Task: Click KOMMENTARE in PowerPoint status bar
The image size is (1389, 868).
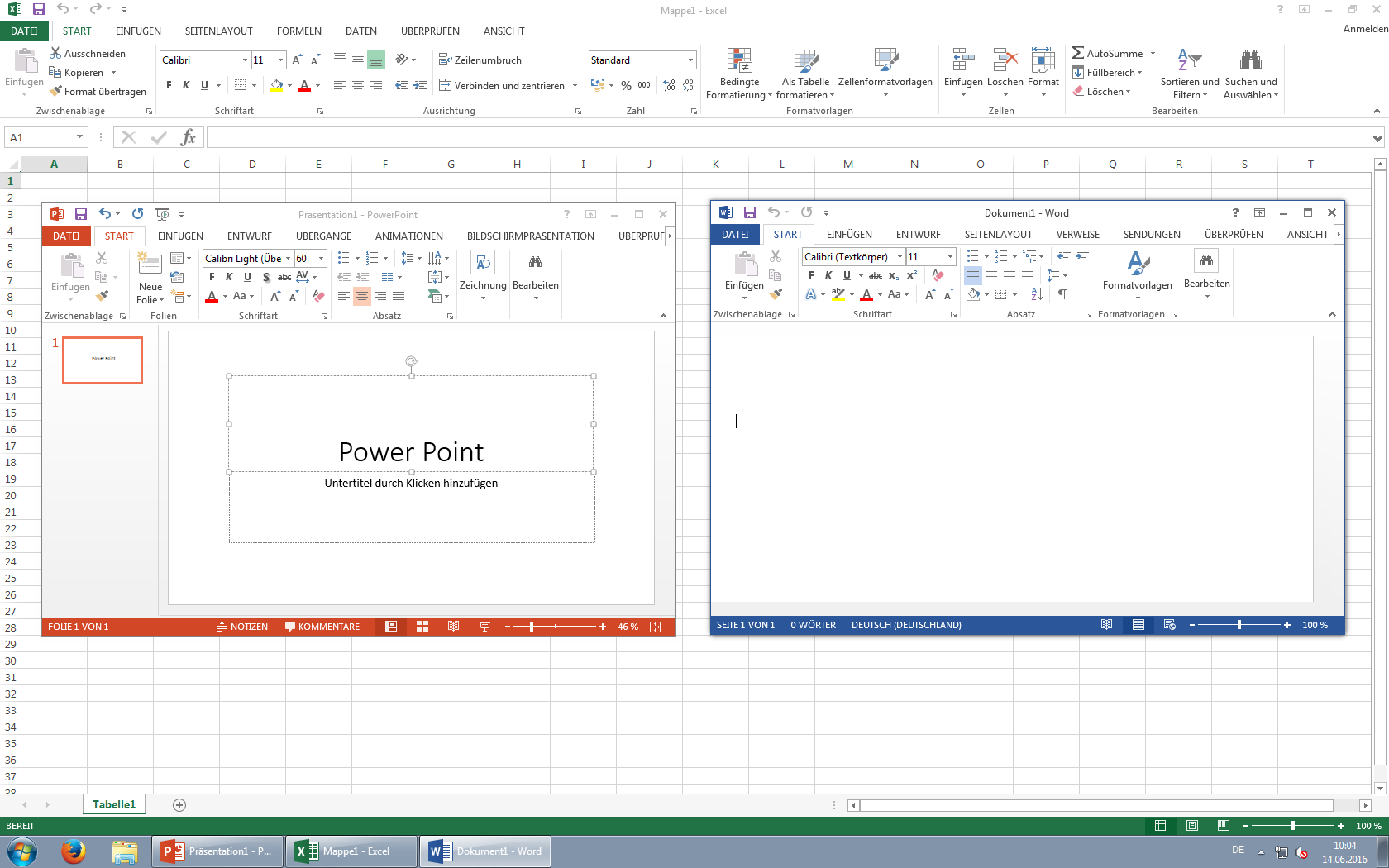Action: [x=322, y=627]
